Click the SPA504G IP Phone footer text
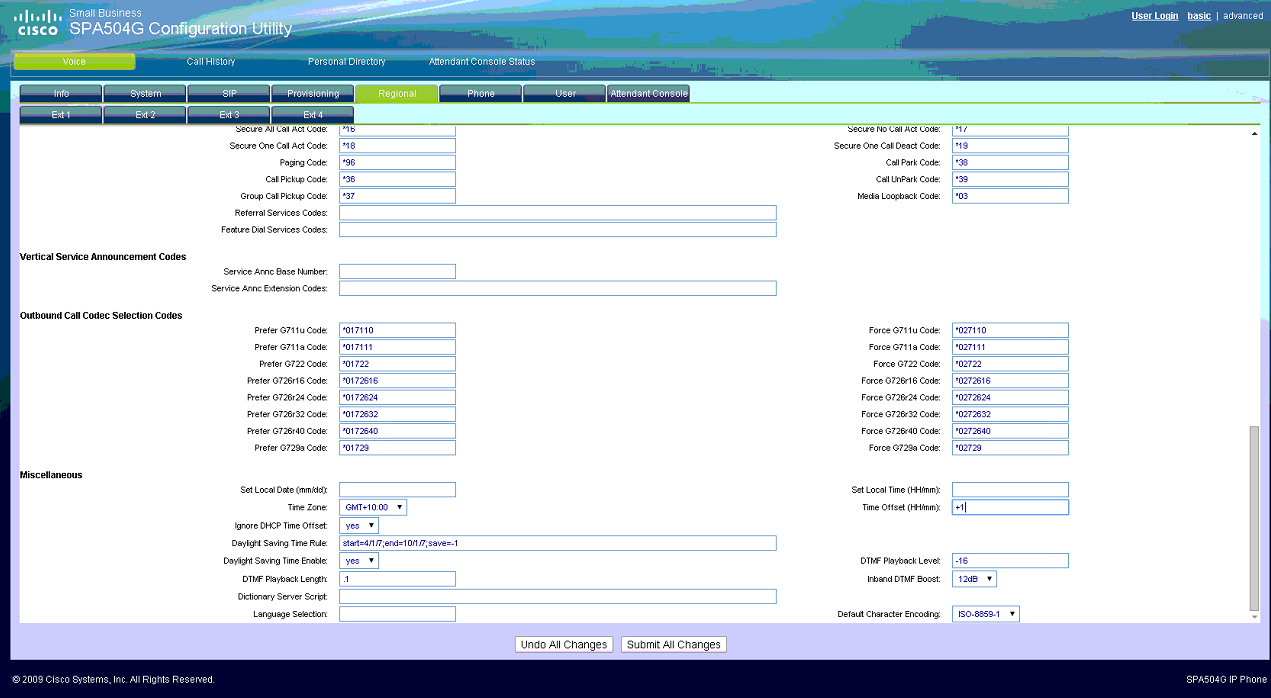 coord(1224,680)
